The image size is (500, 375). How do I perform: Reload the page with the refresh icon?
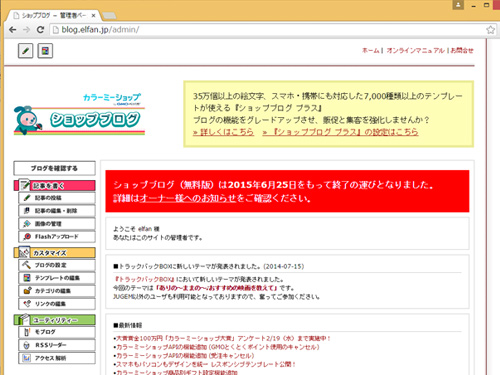40,30
